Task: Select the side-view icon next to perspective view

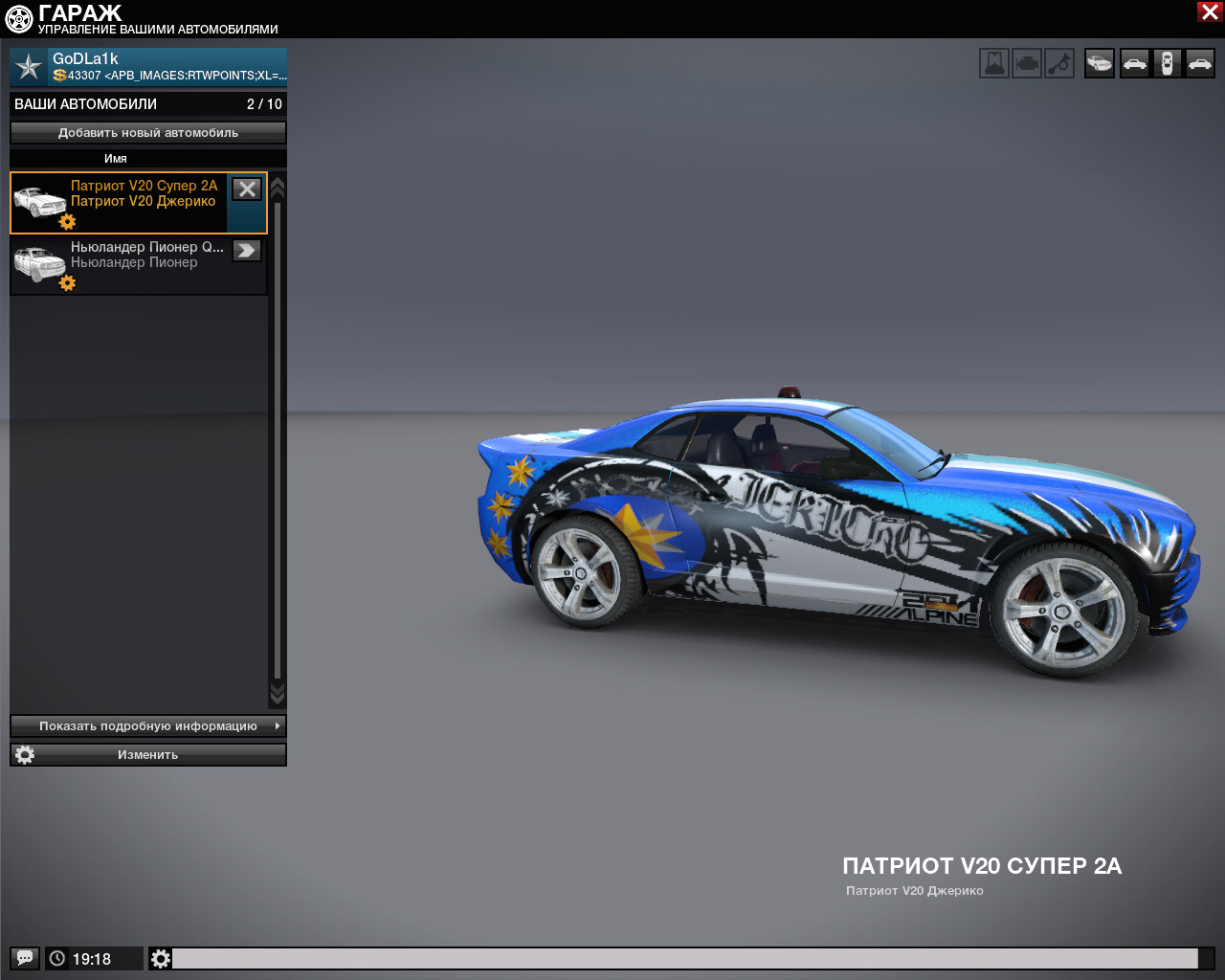Action: tap(1134, 64)
